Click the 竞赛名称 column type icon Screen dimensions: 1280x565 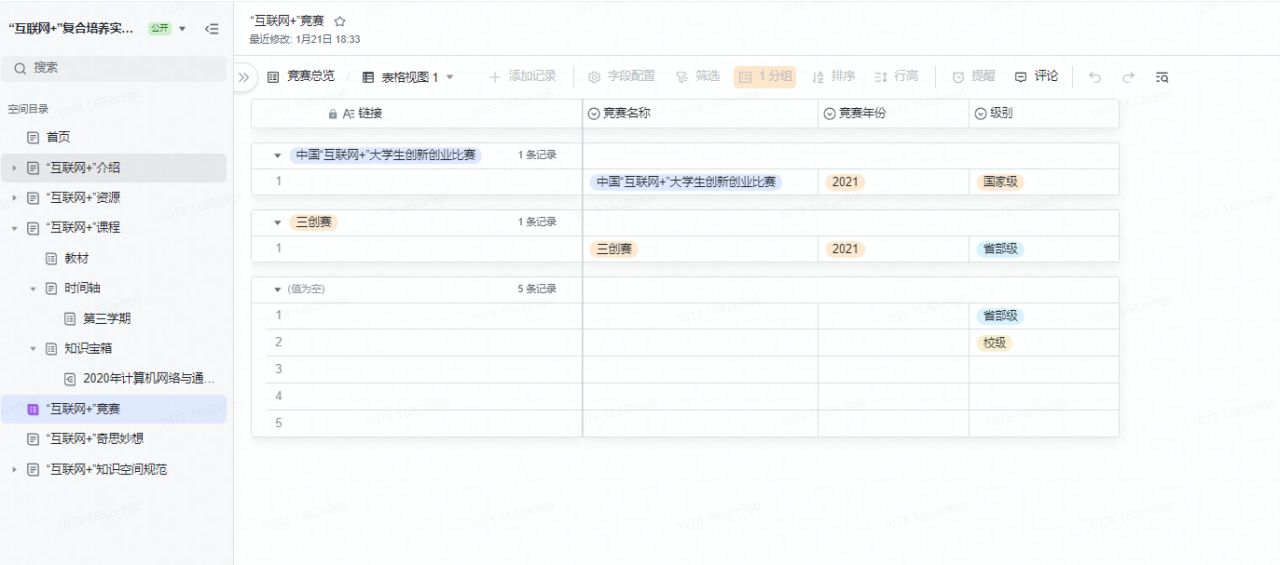[594, 114]
